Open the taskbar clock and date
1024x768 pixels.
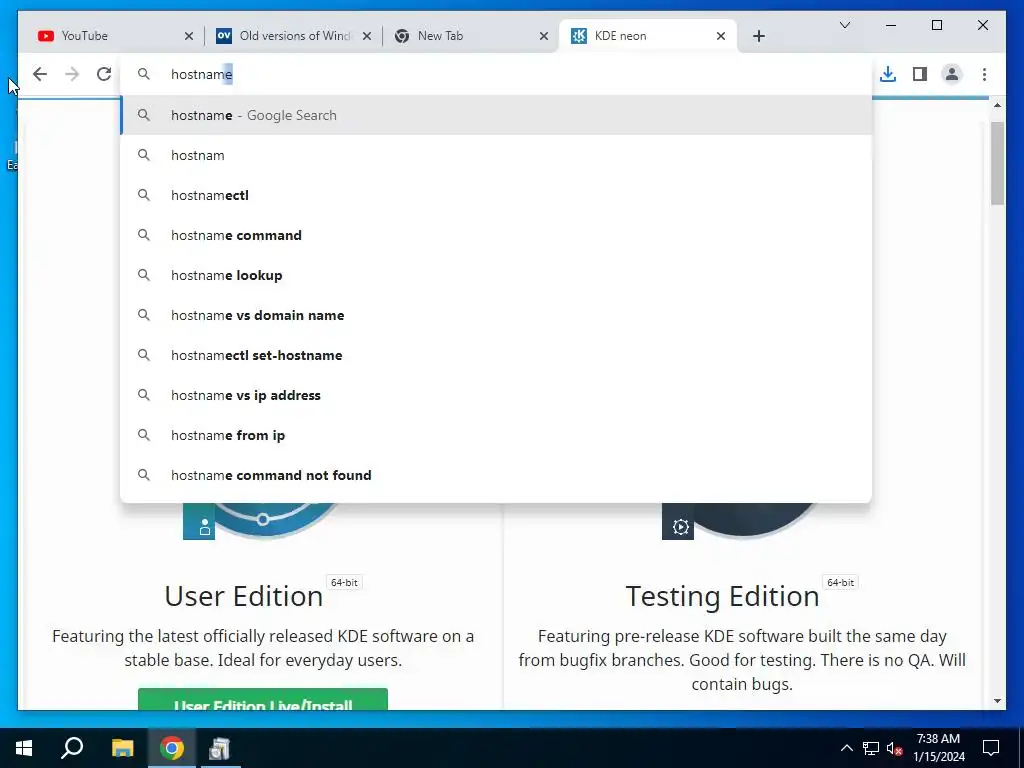938,748
